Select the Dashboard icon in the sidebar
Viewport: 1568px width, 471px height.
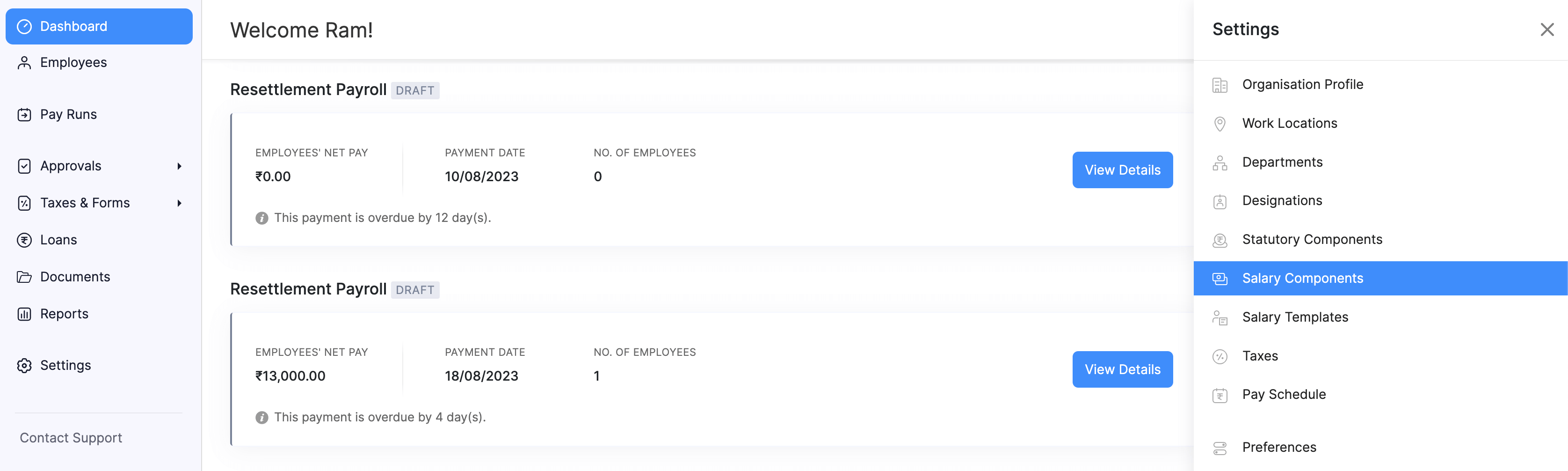tap(24, 26)
